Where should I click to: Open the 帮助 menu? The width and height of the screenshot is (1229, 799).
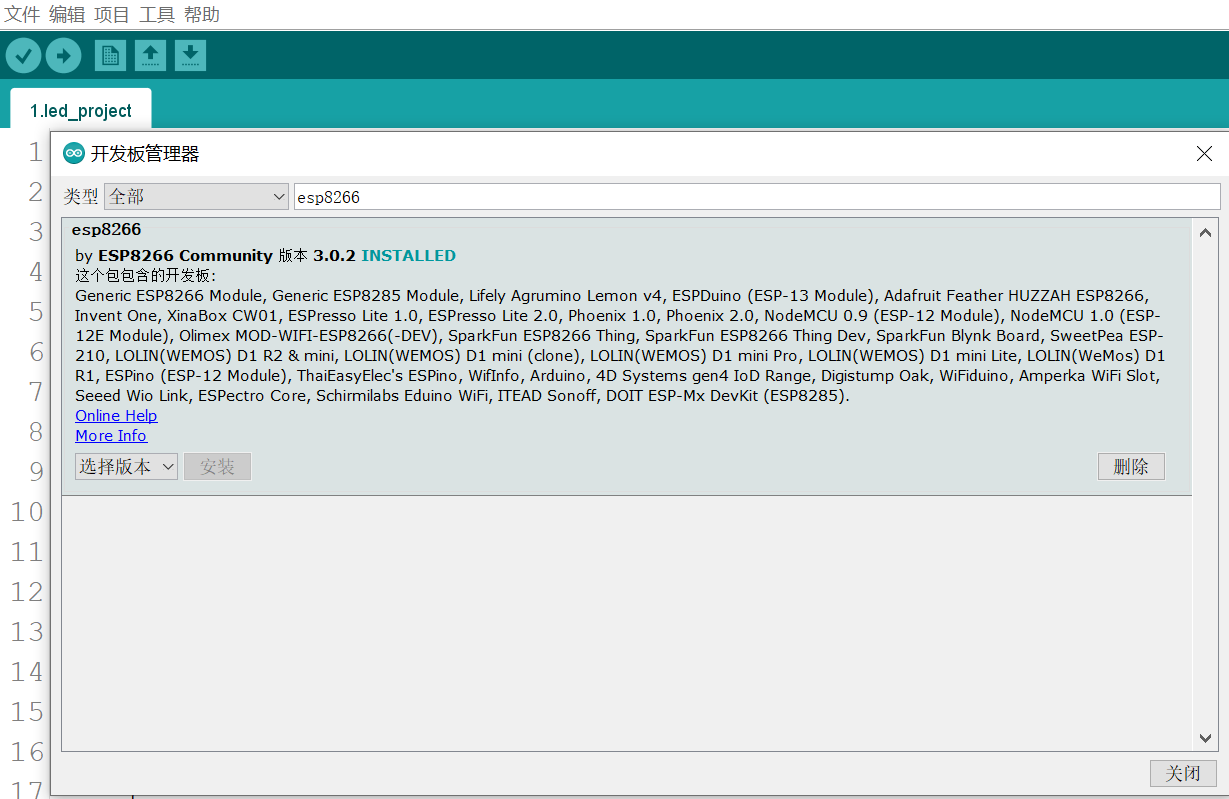click(x=202, y=15)
